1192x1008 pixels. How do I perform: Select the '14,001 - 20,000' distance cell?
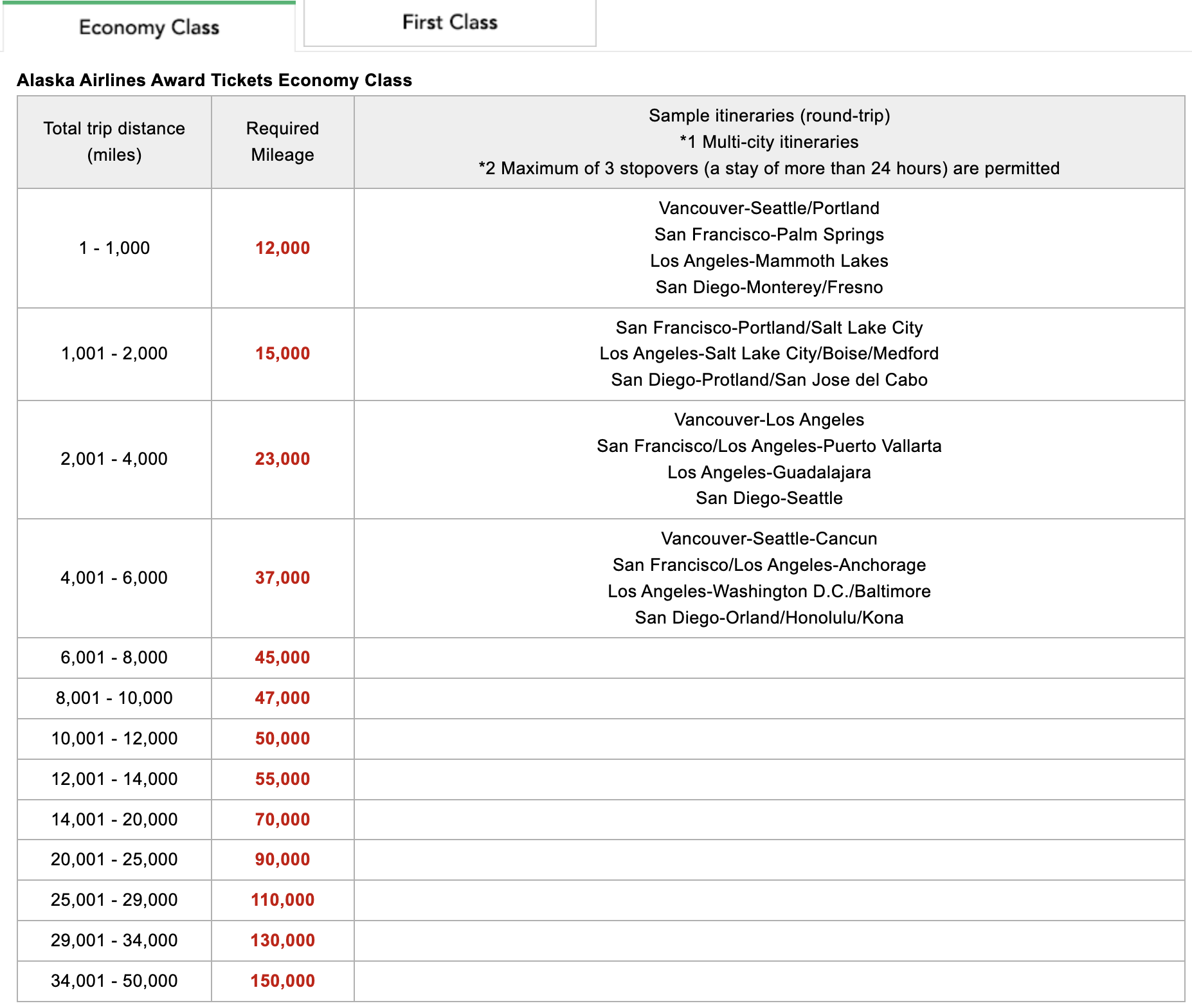click(x=114, y=820)
